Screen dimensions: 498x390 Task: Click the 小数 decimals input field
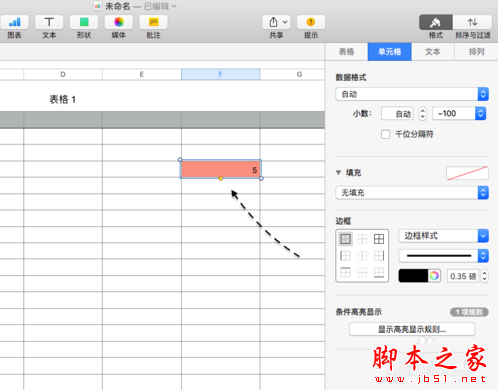[x=397, y=113]
